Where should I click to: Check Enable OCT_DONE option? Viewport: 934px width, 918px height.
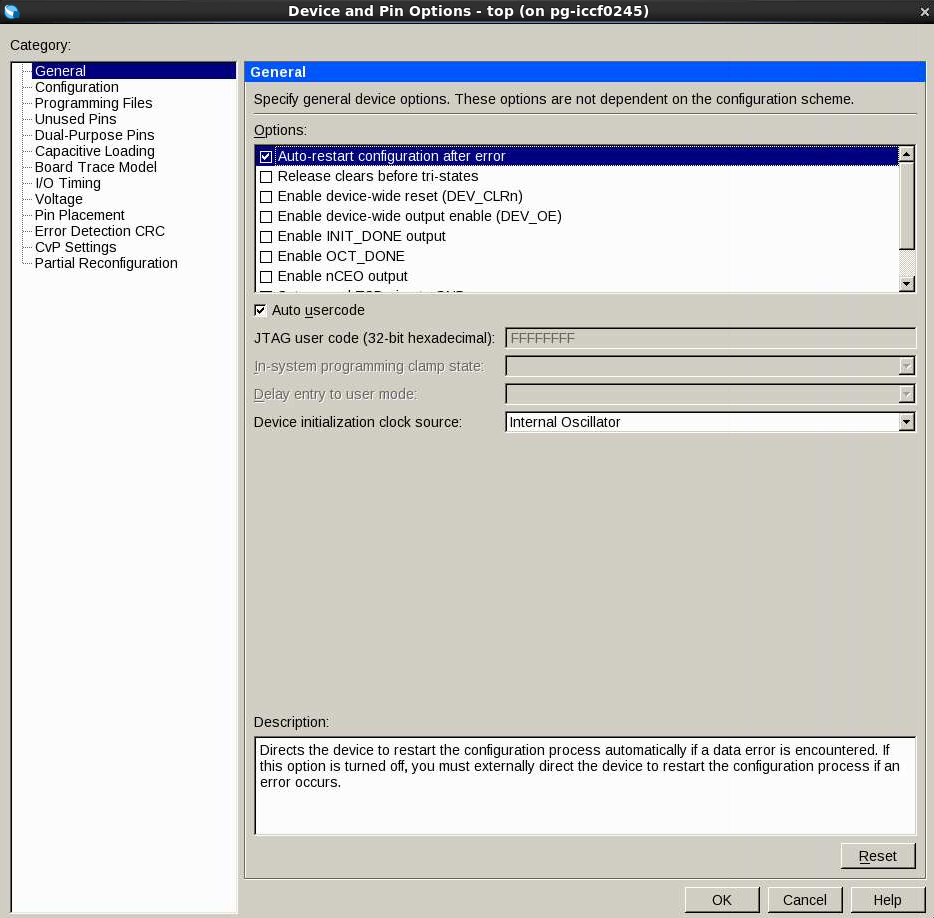pos(266,257)
